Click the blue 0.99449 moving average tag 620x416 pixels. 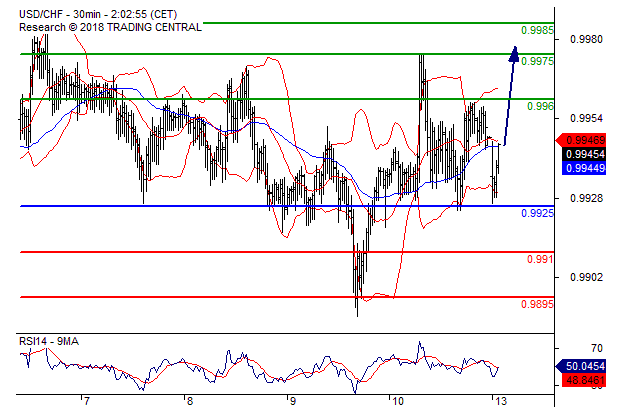(584, 168)
